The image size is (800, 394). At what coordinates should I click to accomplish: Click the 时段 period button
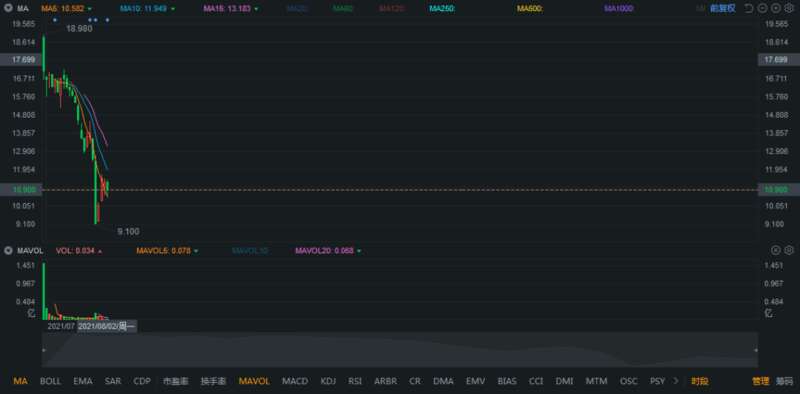(699, 381)
